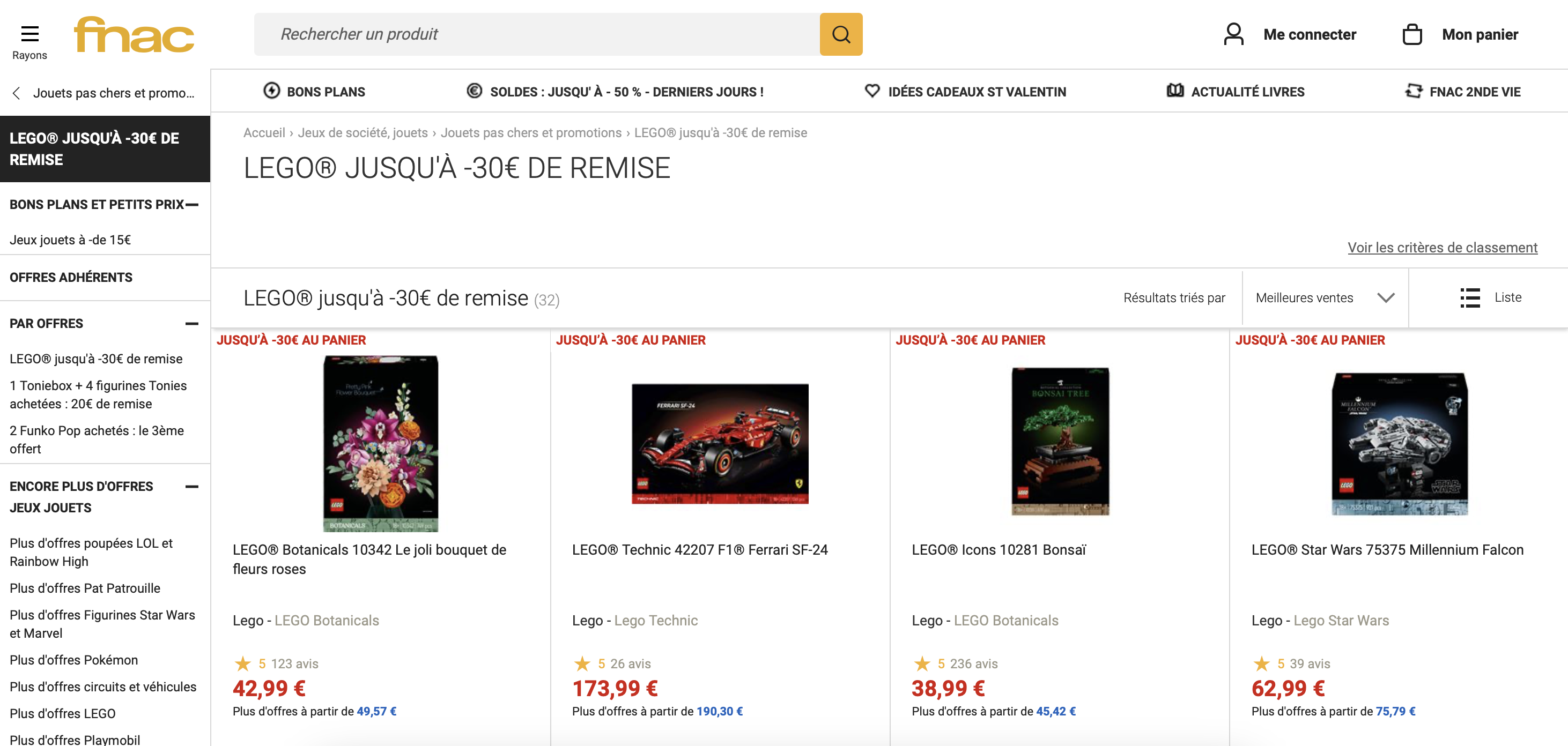Open the Rayons hamburger menu

coord(30,34)
